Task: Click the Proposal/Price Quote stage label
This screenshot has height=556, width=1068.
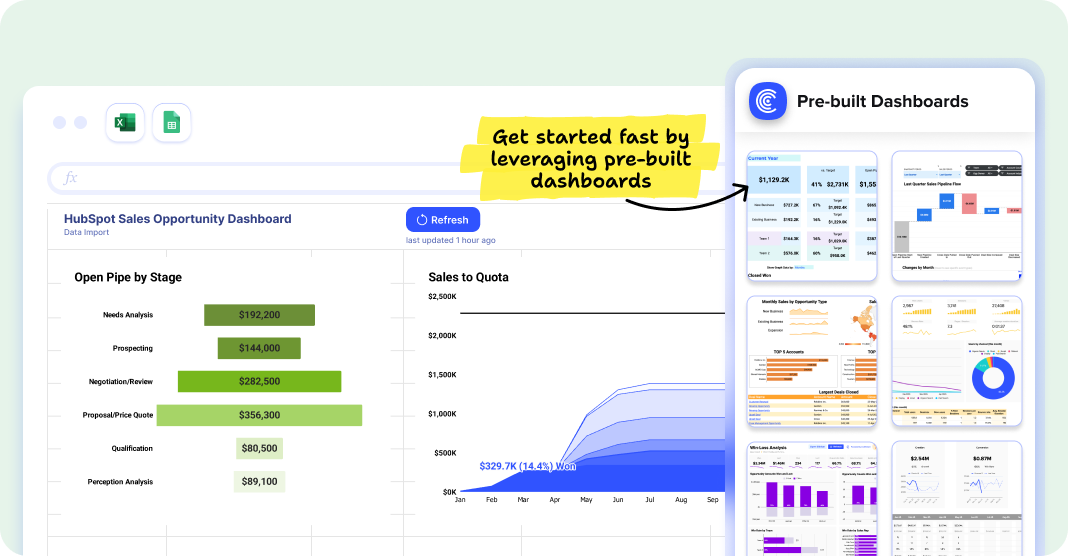Action: pyautogui.click(x=118, y=415)
